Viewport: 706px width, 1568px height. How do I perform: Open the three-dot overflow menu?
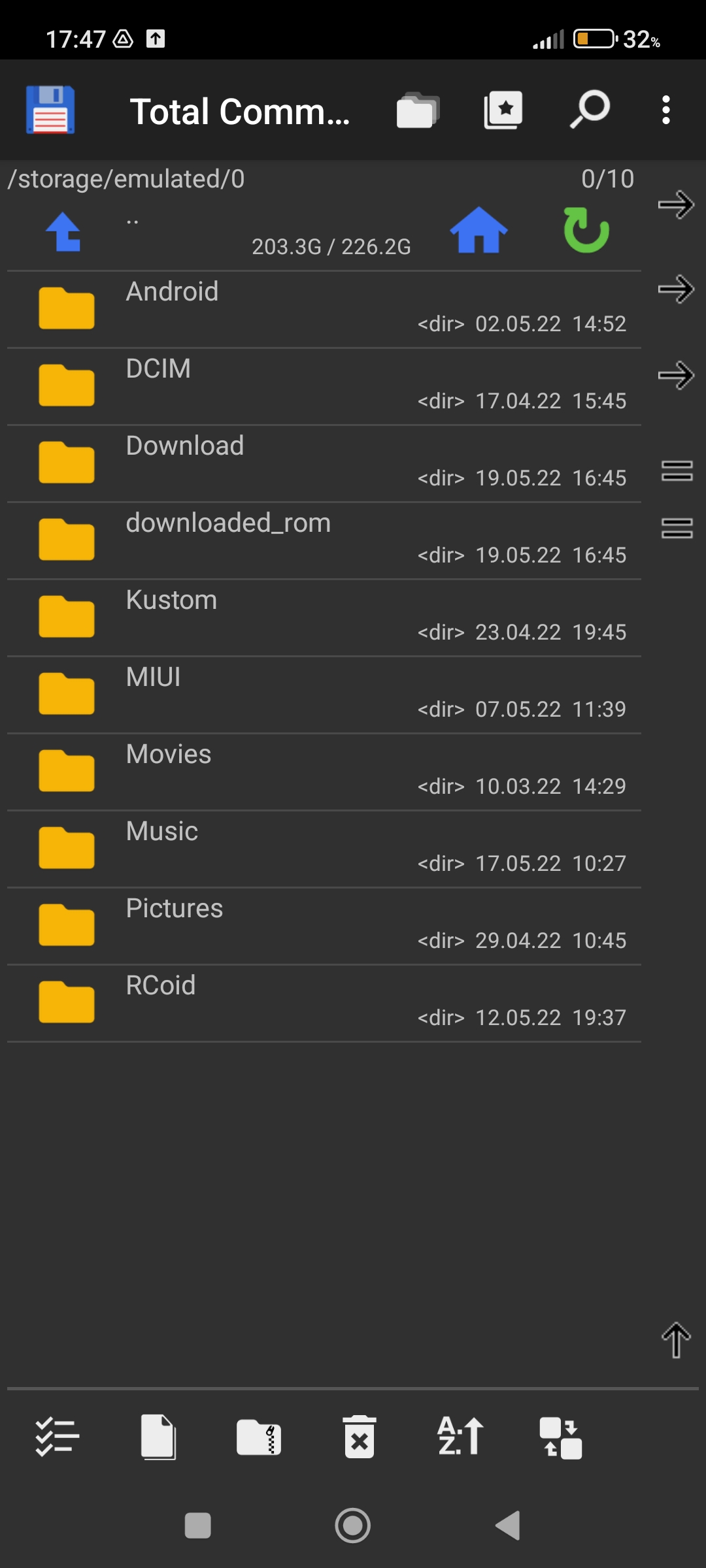(x=665, y=110)
